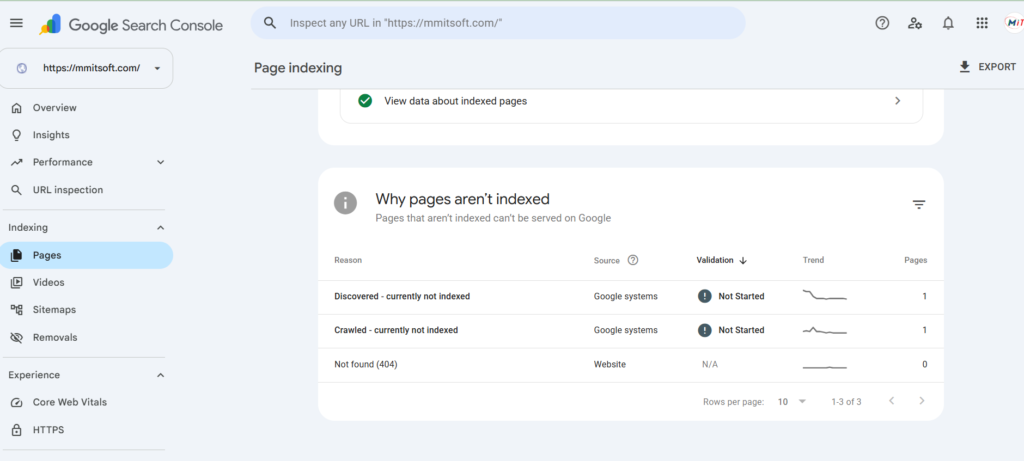Screen dimensions: 1024x461
Task: Click the Removals crossed-eye icon
Action: pos(17,338)
